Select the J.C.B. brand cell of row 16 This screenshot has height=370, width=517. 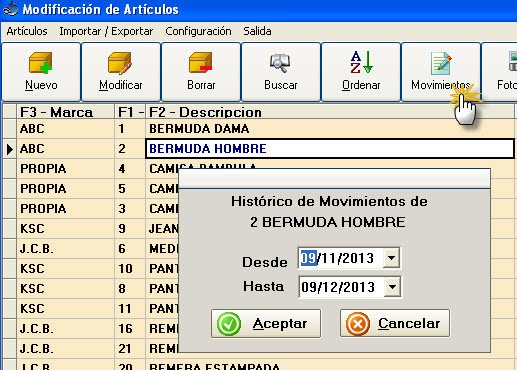(65, 329)
